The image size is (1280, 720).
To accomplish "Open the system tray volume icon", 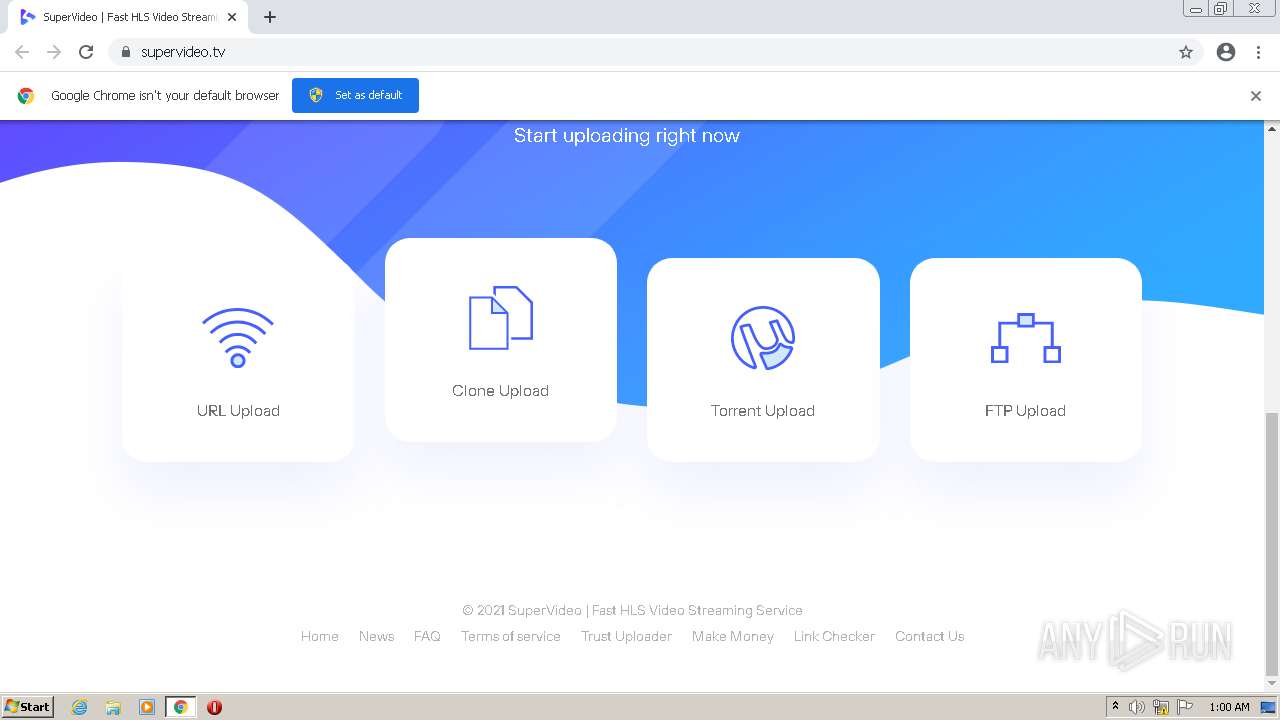I will pyautogui.click(x=1137, y=707).
